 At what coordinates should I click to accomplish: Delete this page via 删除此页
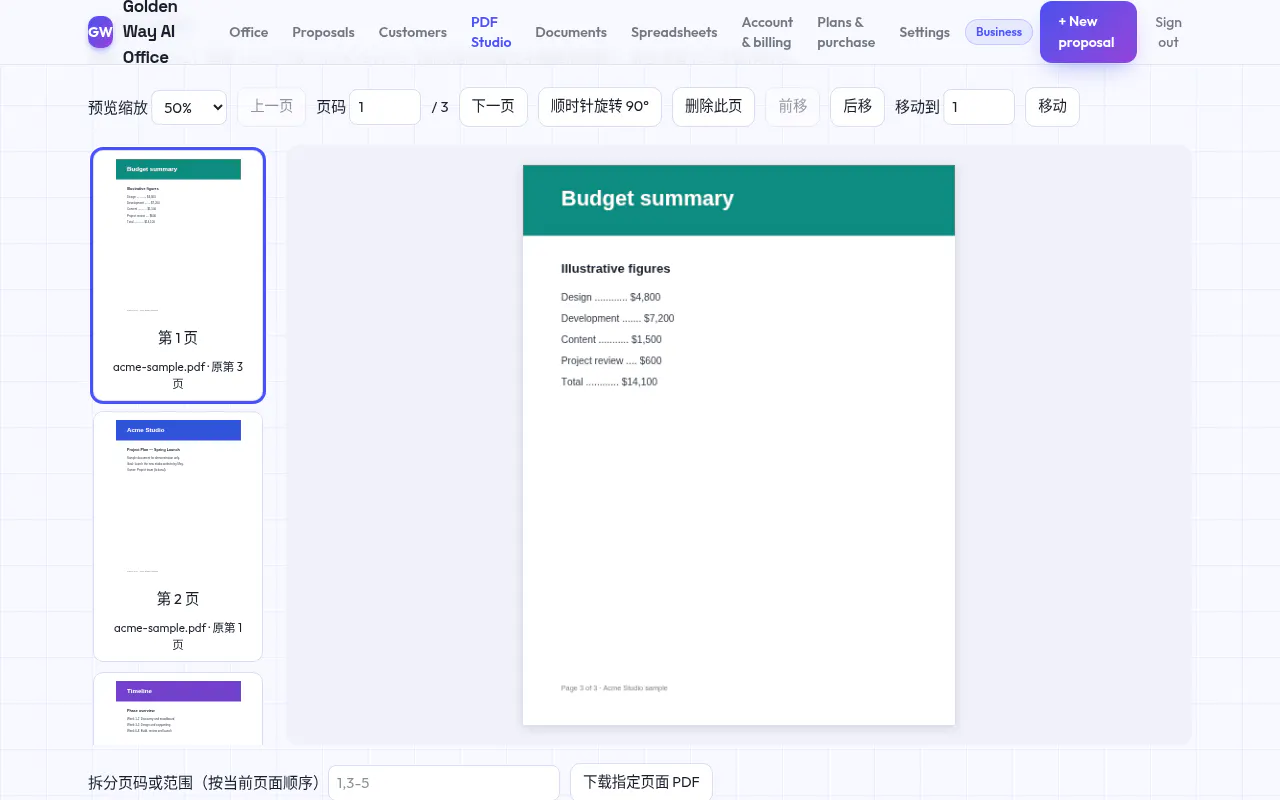(x=713, y=106)
